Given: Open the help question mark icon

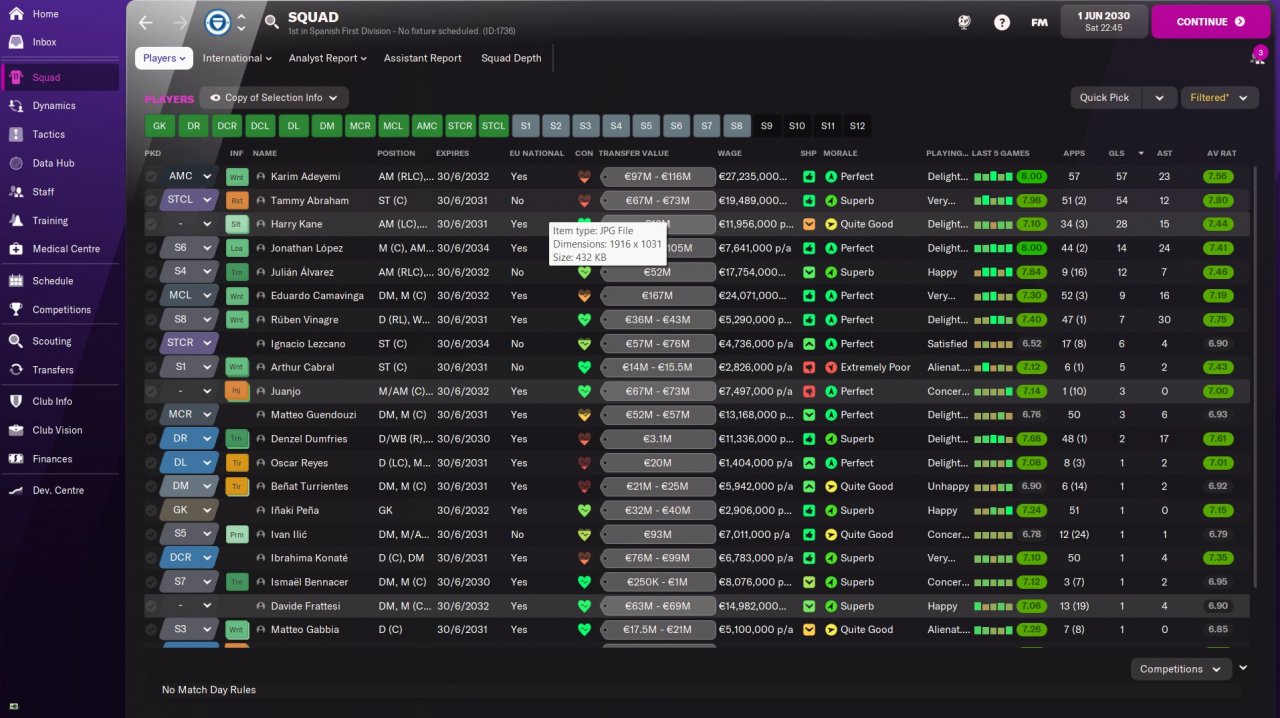Looking at the screenshot, I should 1002,22.
